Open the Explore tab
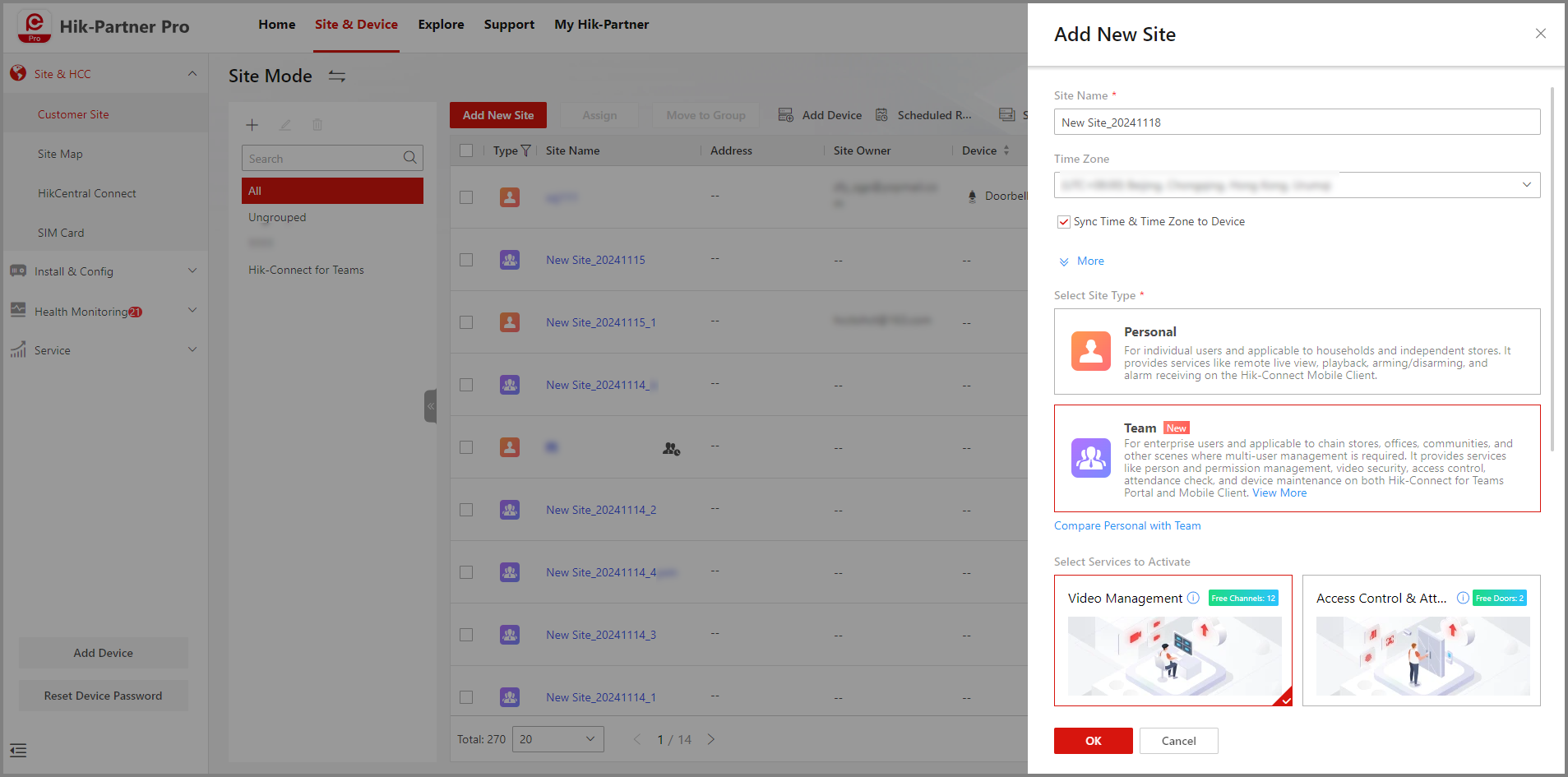The width and height of the screenshot is (1568, 777). (441, 25)
